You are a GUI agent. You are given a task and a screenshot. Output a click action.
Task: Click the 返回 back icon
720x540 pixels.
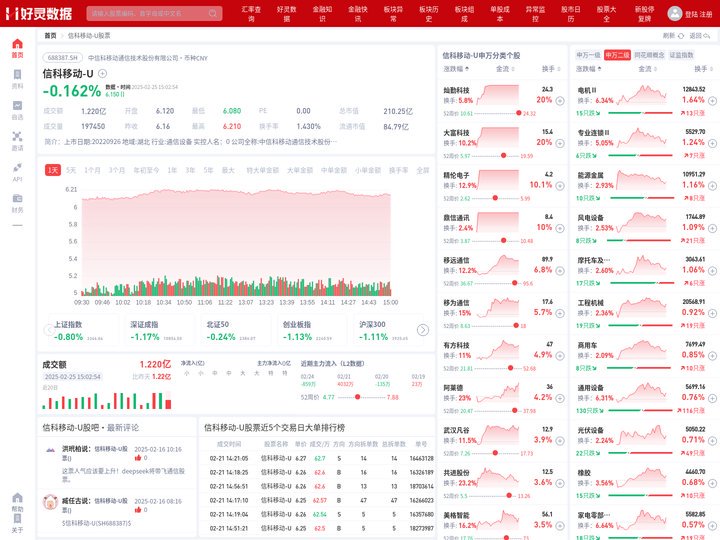click(707, 35)
